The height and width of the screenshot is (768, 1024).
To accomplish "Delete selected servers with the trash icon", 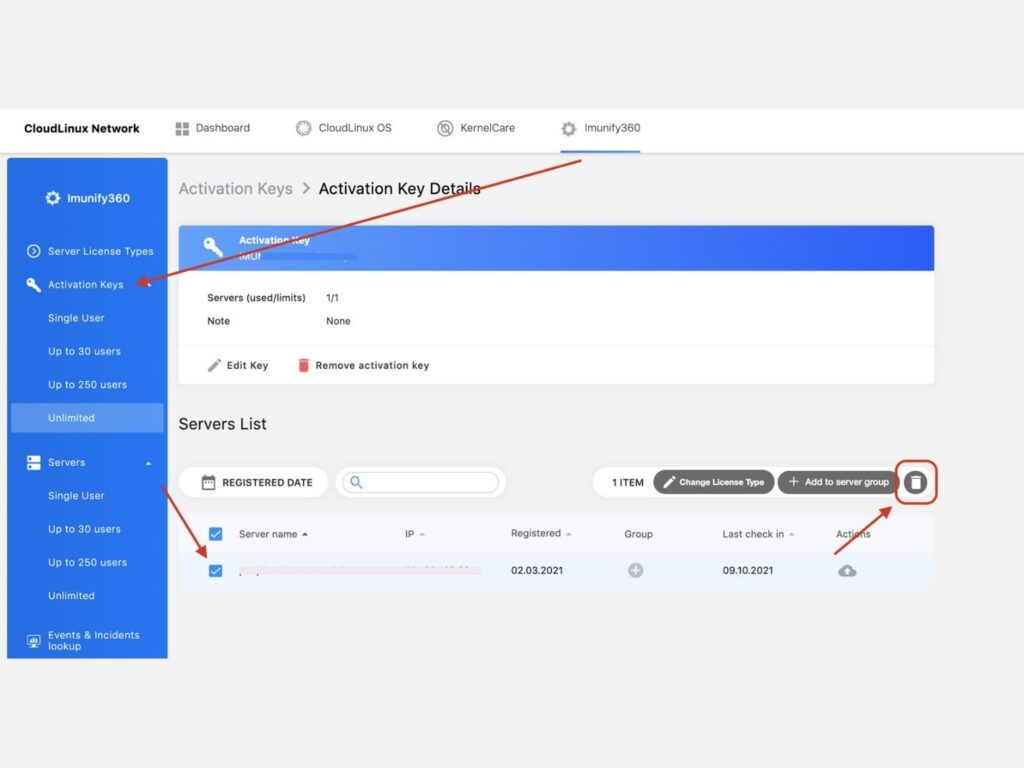I will point(916,482).
